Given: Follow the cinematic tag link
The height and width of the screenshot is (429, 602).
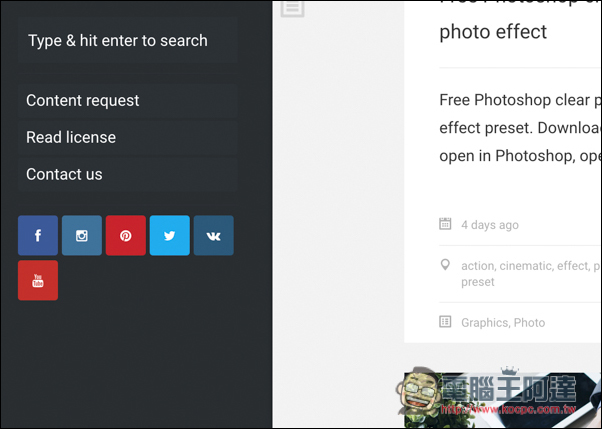Looking at the screenshot, I should 526,266.
